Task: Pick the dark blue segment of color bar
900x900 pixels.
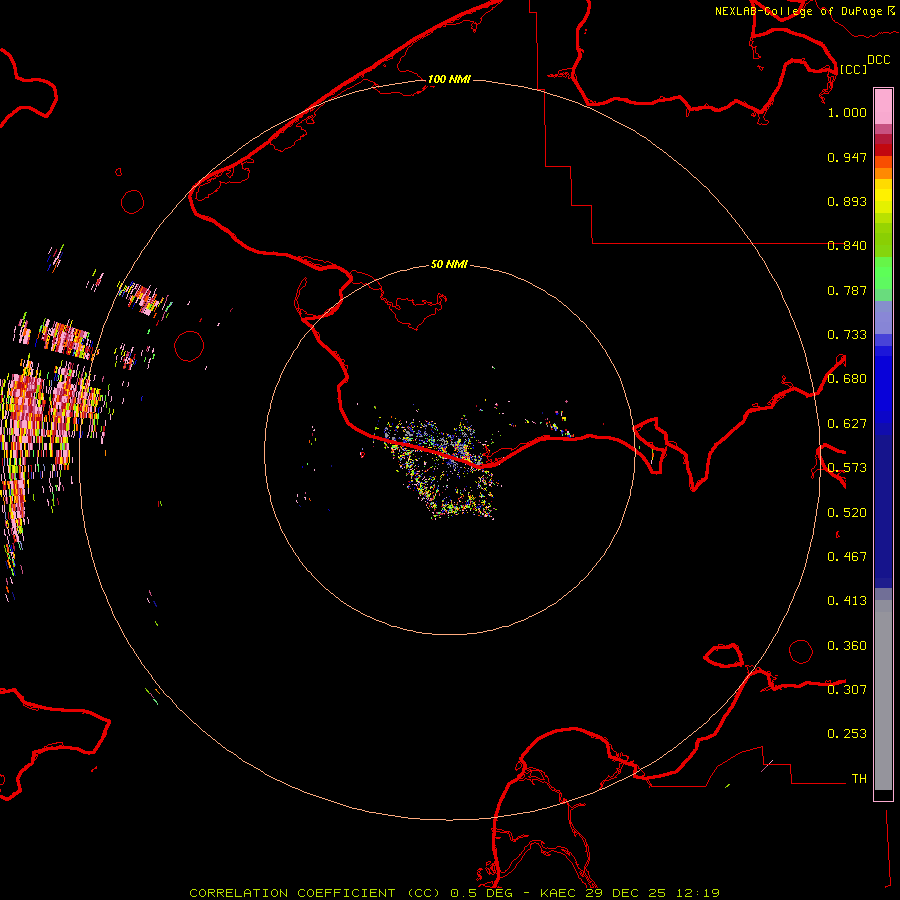Action: (883, 470)
